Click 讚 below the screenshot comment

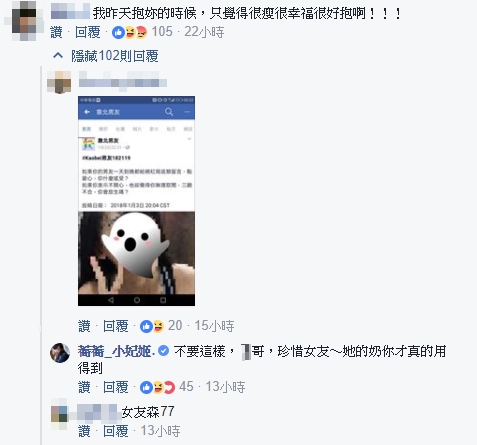[x=84, y=326]
